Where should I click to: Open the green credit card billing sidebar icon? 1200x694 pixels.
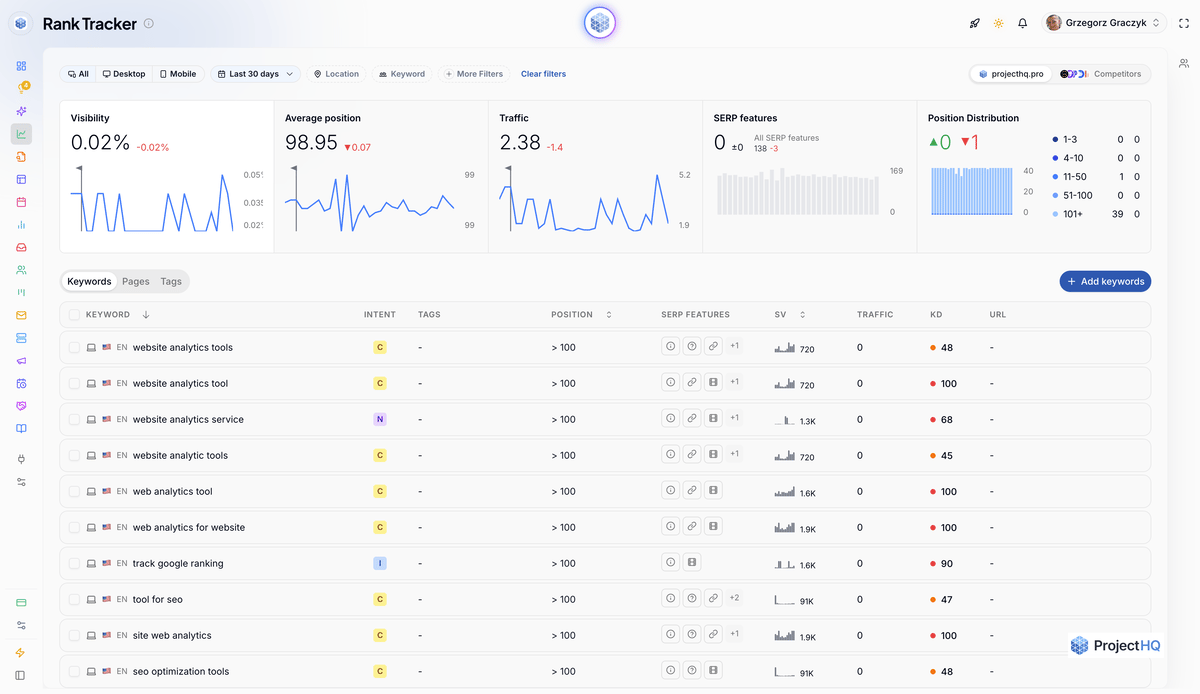(x=21, y=603)
